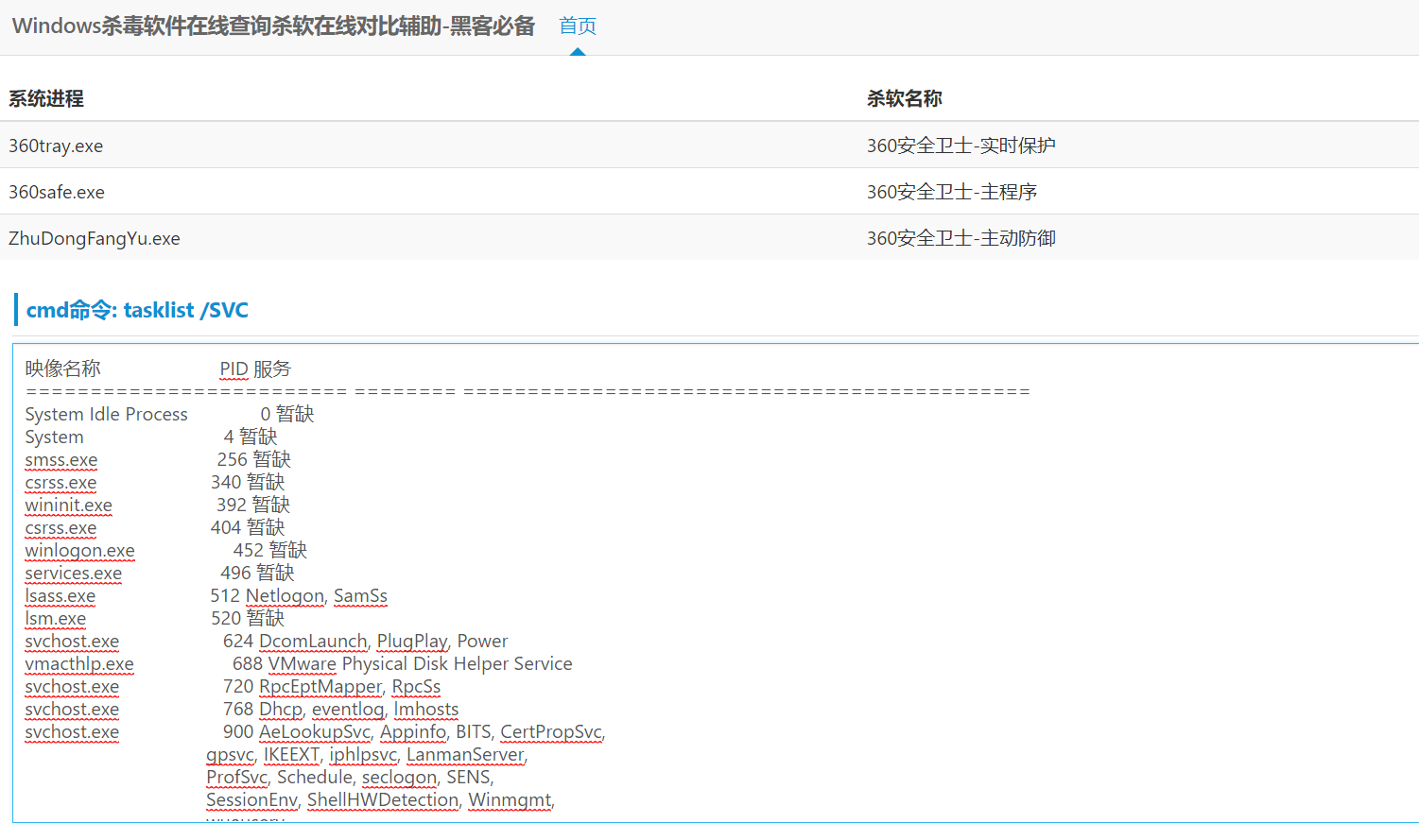This screenshot has width=1419, height=840.
Task: Click the RpcEptMapper, RpcSs services text
Action: [x=350, y=686]
